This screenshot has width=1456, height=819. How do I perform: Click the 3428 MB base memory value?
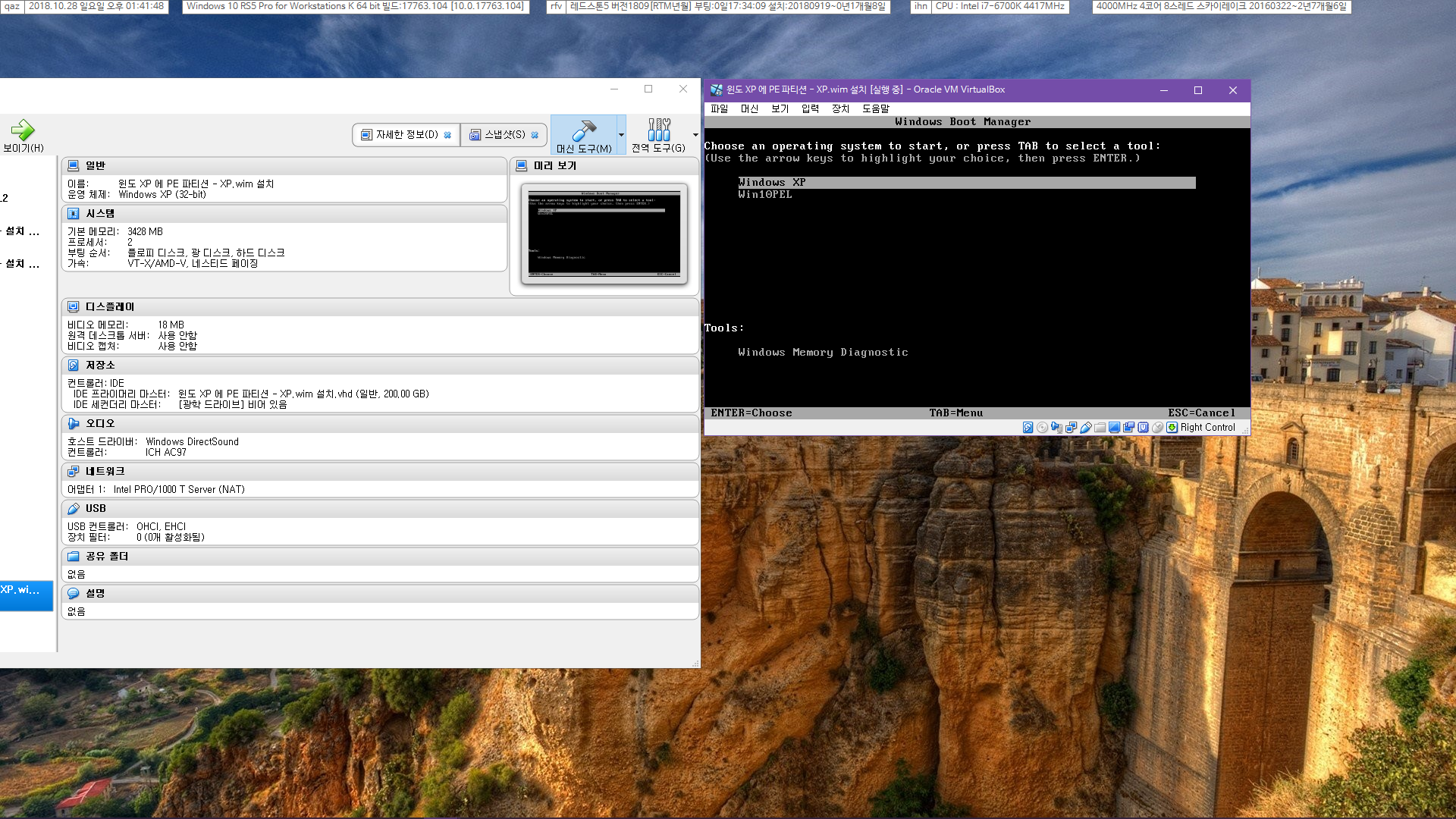tap(145, 232)
